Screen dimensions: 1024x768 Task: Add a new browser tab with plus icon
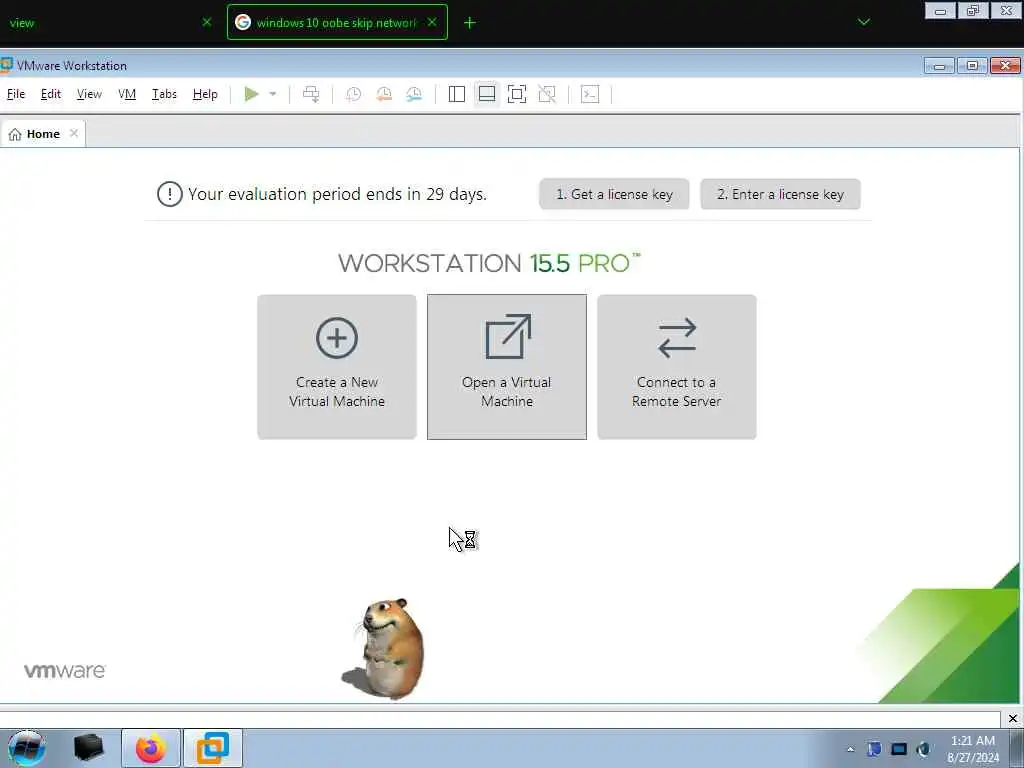pos(470,23)
